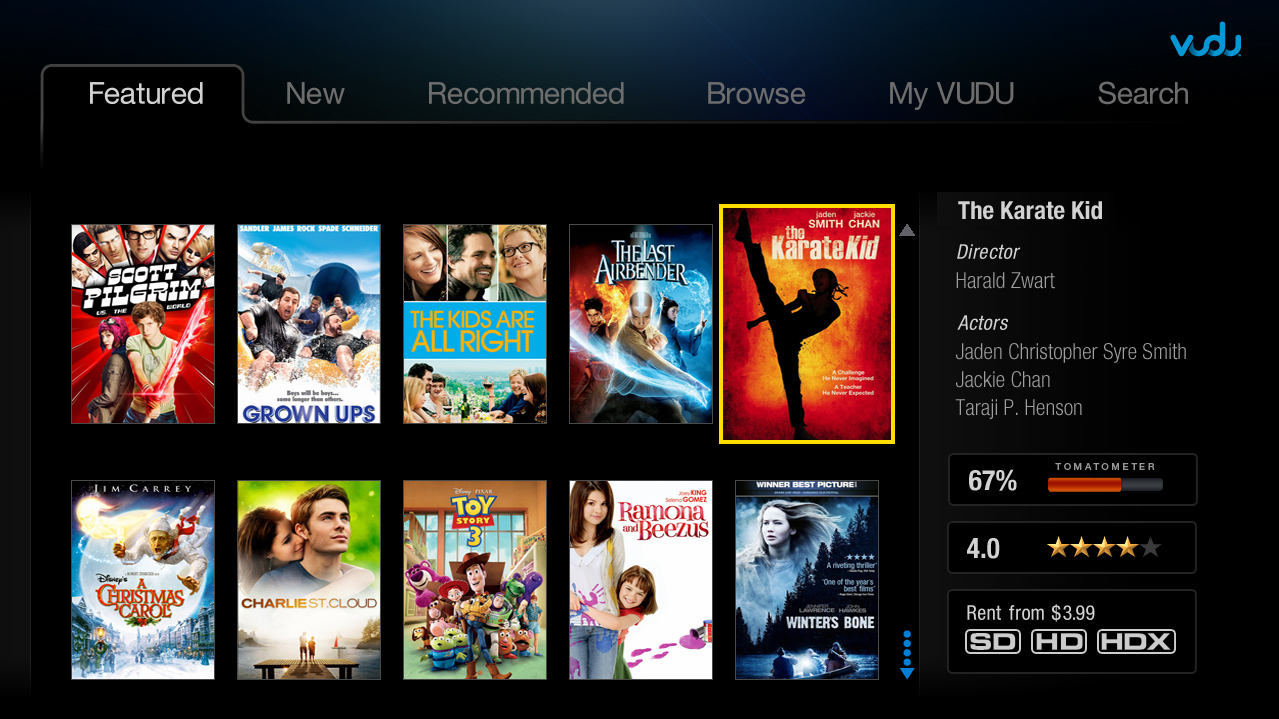Open the Browse tab
The image size is (1279, 719).
(756, 94)
